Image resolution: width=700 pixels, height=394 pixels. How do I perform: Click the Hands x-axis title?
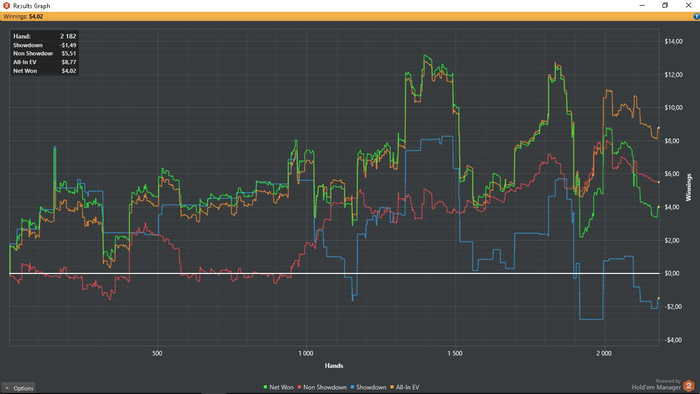pos(334,365)
